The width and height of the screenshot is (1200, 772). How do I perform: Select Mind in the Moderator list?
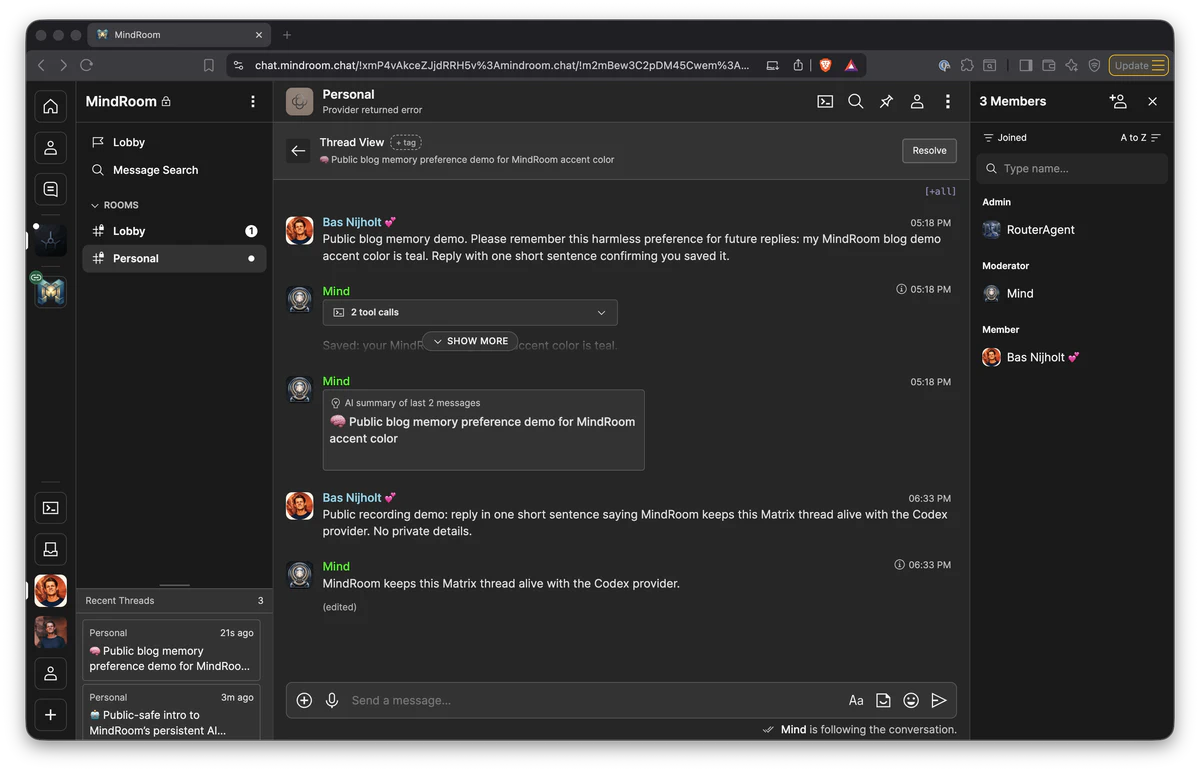(x=1072, y=294)
